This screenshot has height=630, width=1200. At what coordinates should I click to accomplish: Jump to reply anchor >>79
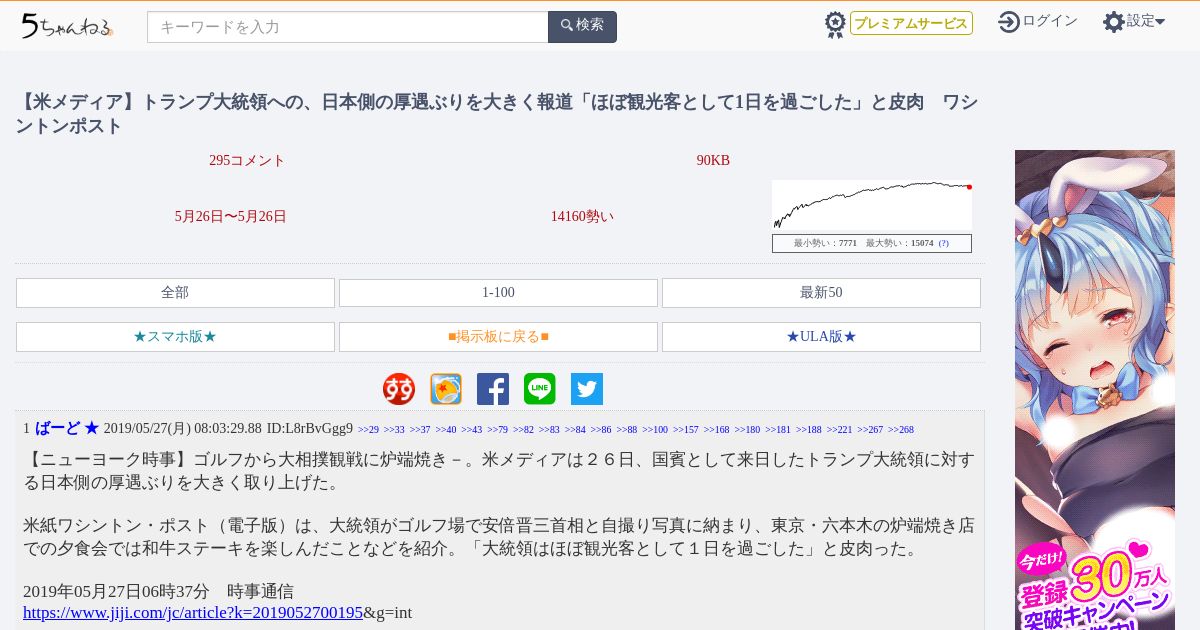498,430
